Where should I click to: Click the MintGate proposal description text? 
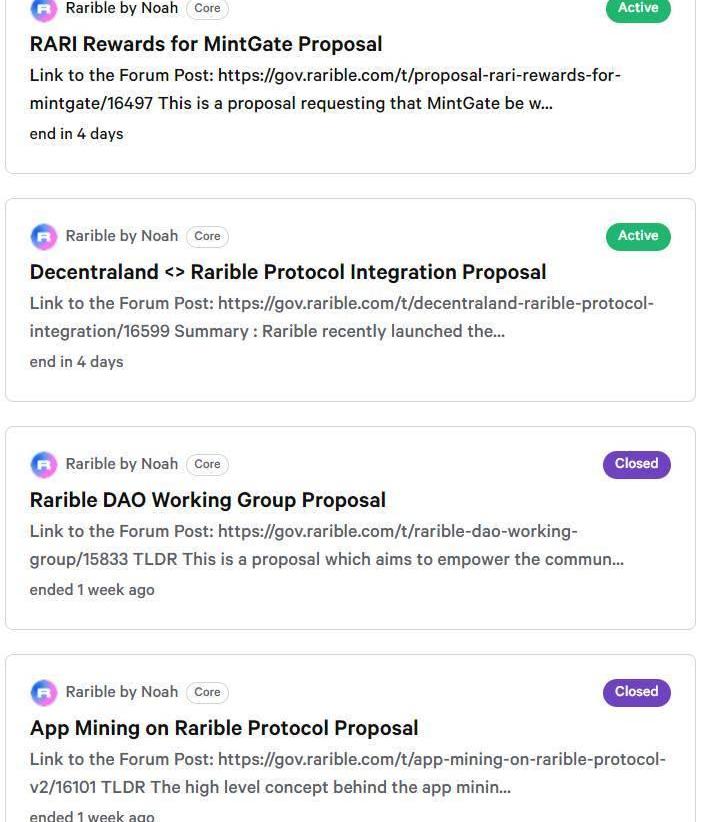click(325, 89)
